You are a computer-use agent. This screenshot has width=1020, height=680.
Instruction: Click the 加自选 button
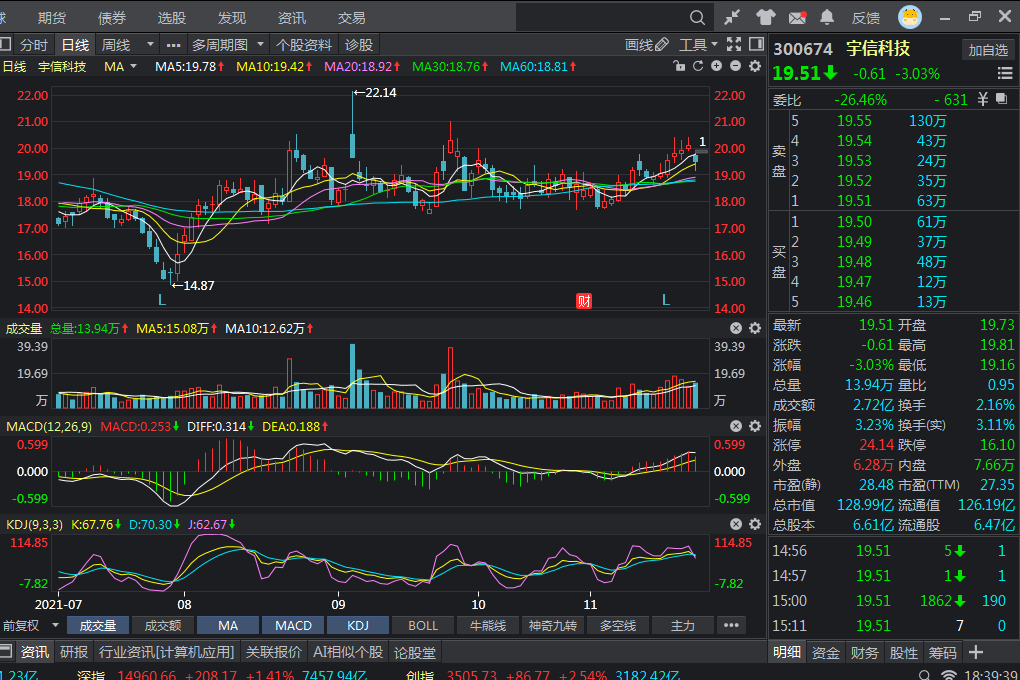coord(987,49)
